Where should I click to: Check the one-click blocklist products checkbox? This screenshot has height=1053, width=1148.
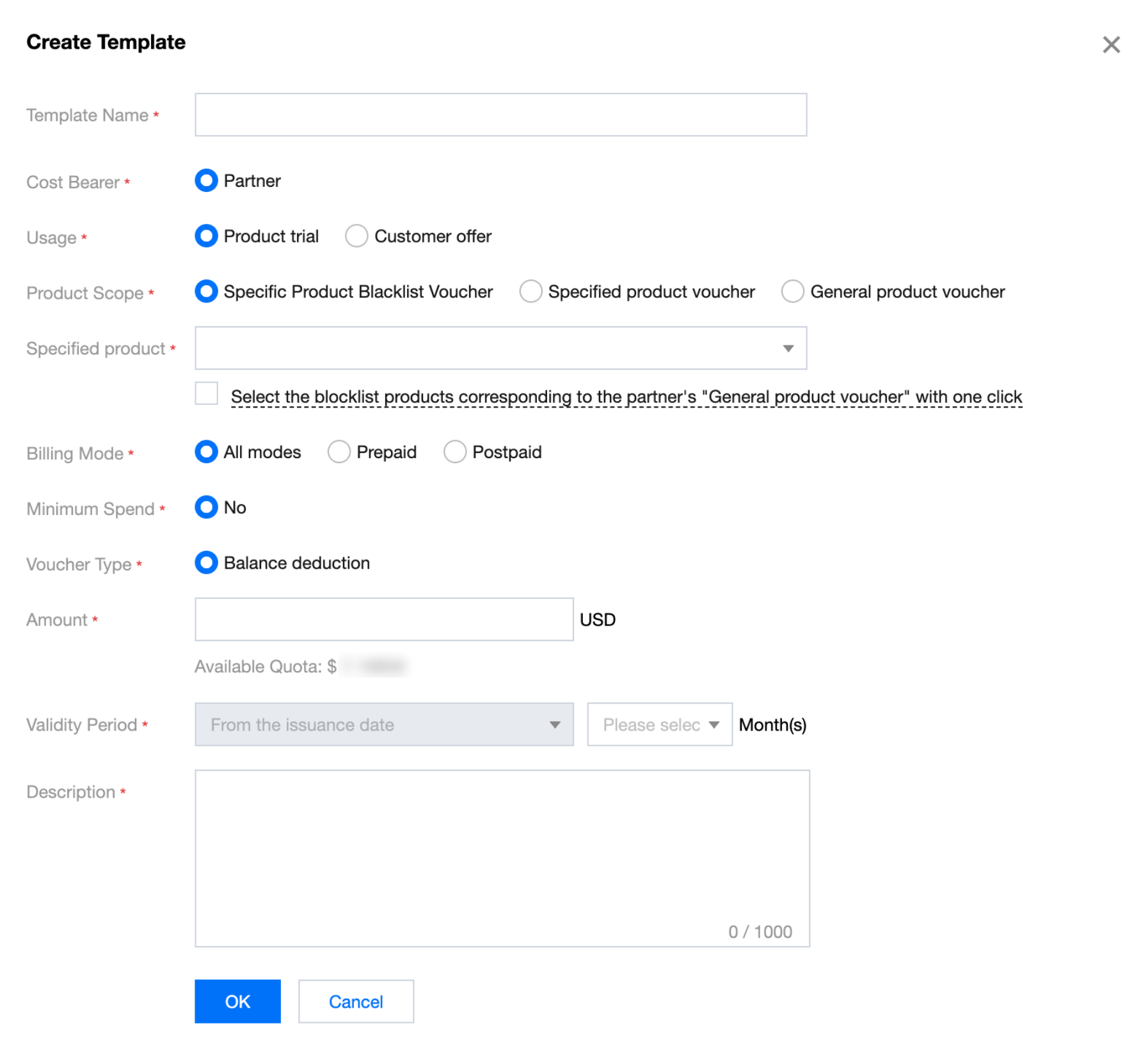pos(207,394)
